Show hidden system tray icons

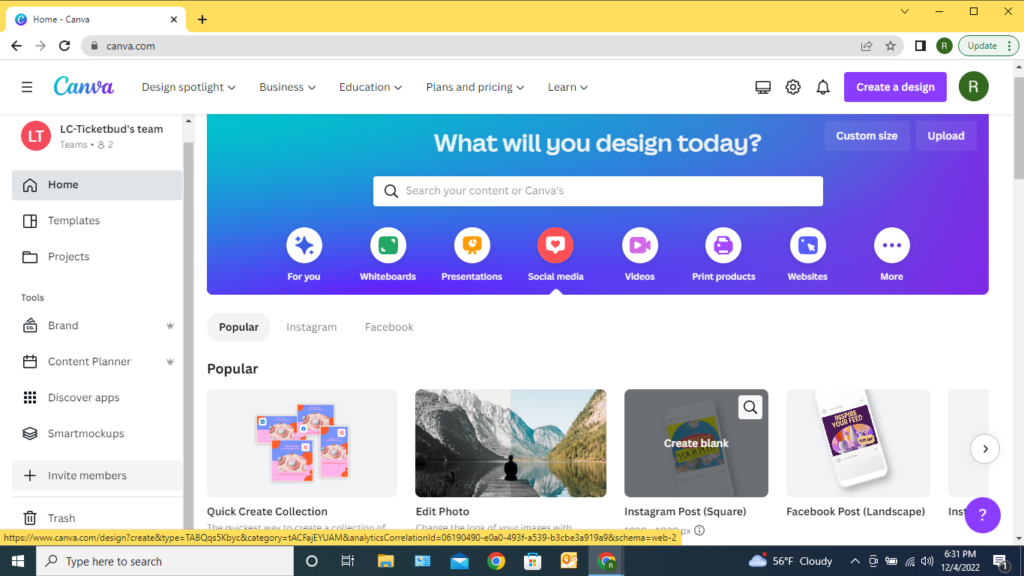pyautogui.click(x=855, y=561)
